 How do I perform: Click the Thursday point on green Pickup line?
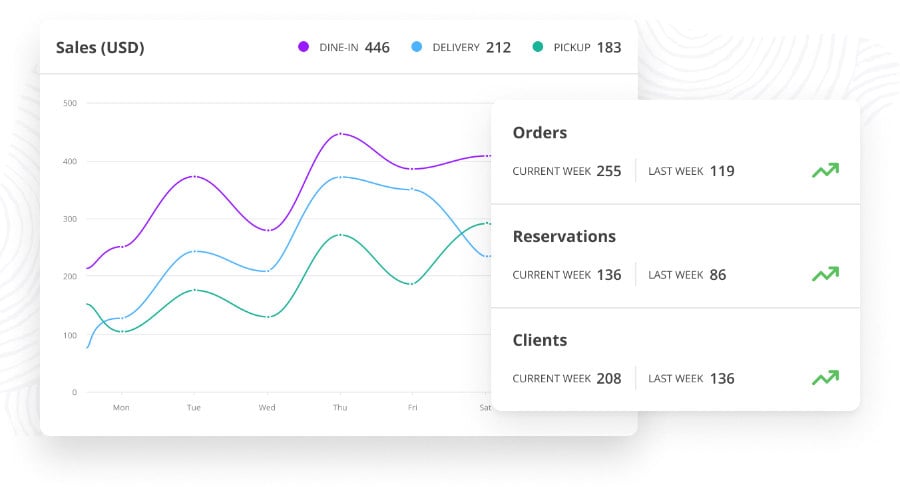click(x=340, y=235)
